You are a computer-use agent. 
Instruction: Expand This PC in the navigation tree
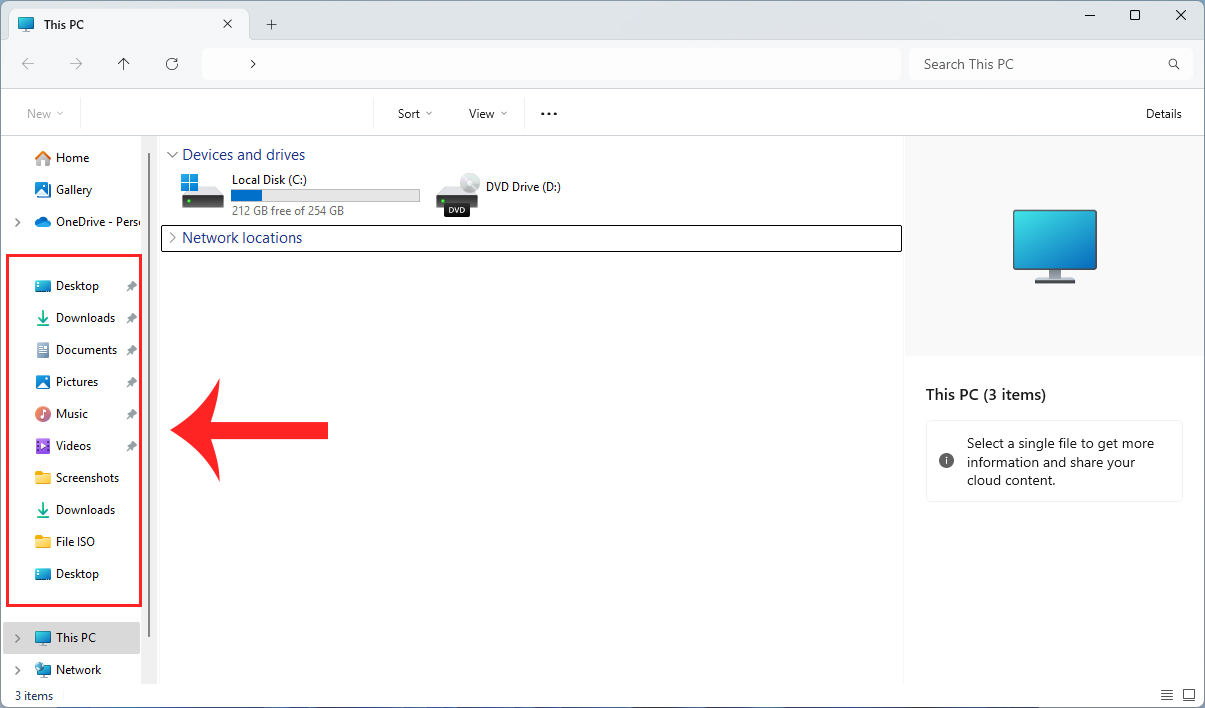tap(18, 637)
